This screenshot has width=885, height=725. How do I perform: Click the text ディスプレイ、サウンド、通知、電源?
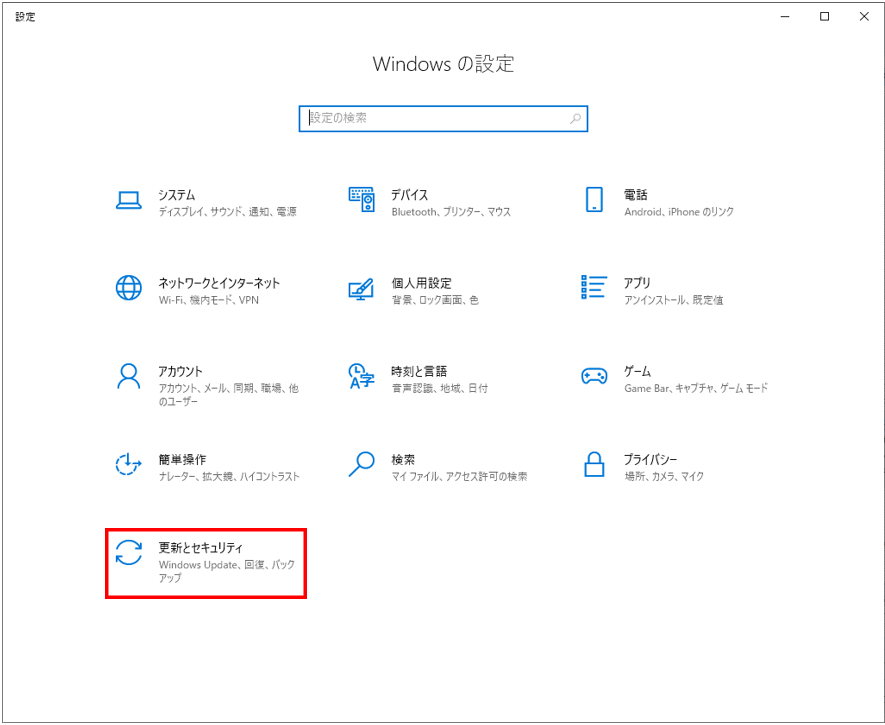tap(227, 212)
